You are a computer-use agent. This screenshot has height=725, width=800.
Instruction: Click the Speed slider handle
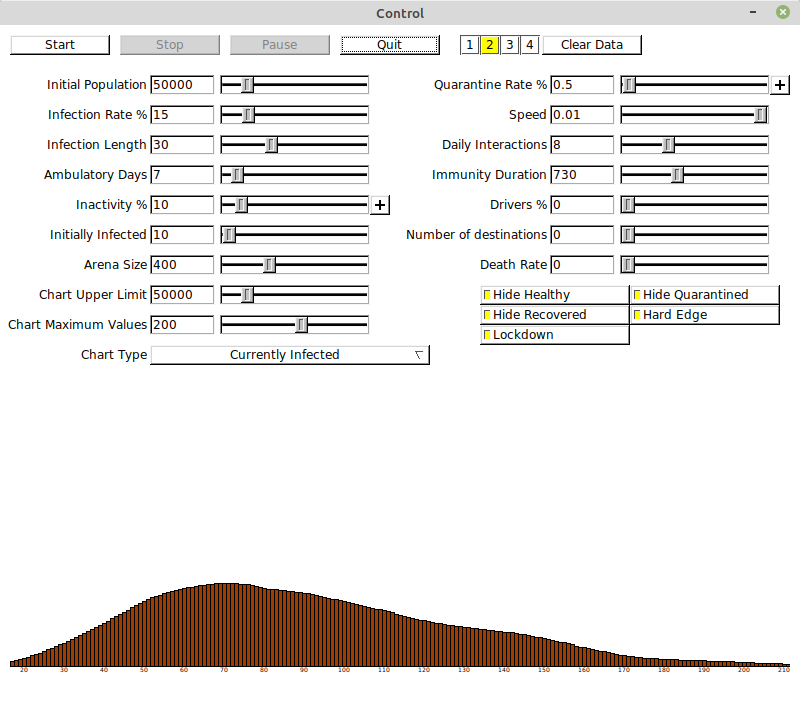[x=760, y=115]
